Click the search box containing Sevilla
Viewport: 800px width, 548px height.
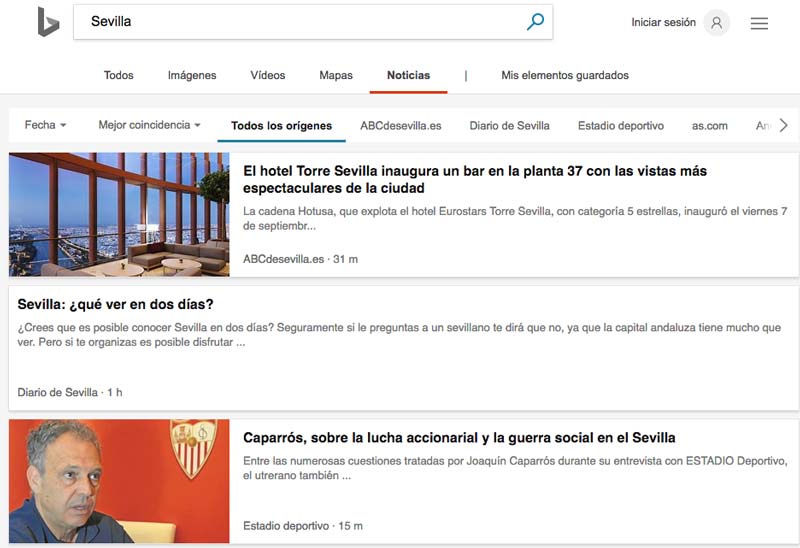(x=313, y=22)
